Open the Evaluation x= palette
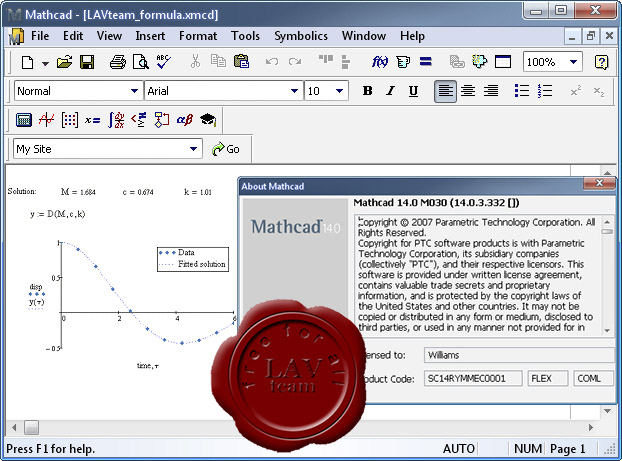 [x=92, y=120]
